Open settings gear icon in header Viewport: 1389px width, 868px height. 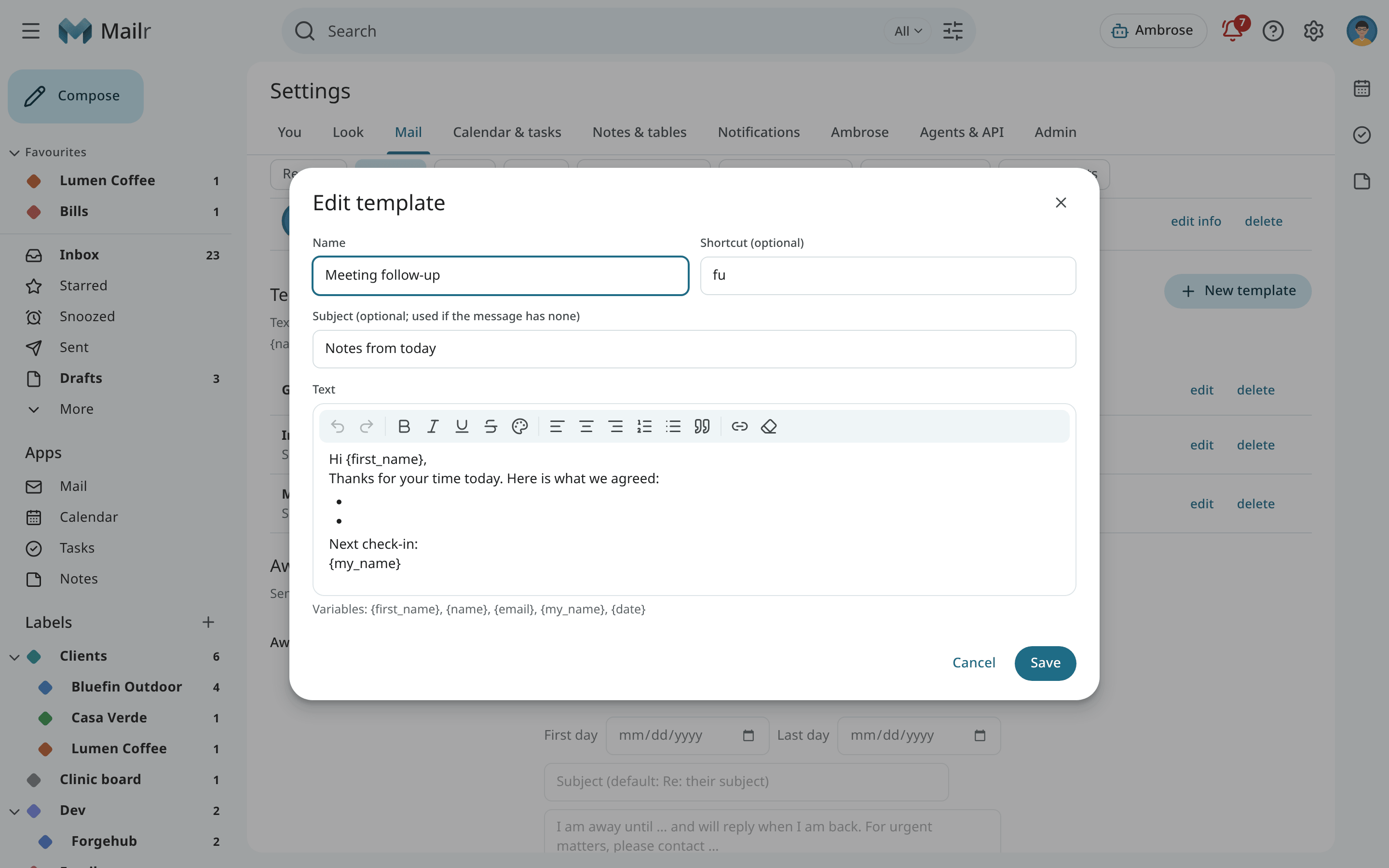pyautogui.click(x=1313, y=30)
